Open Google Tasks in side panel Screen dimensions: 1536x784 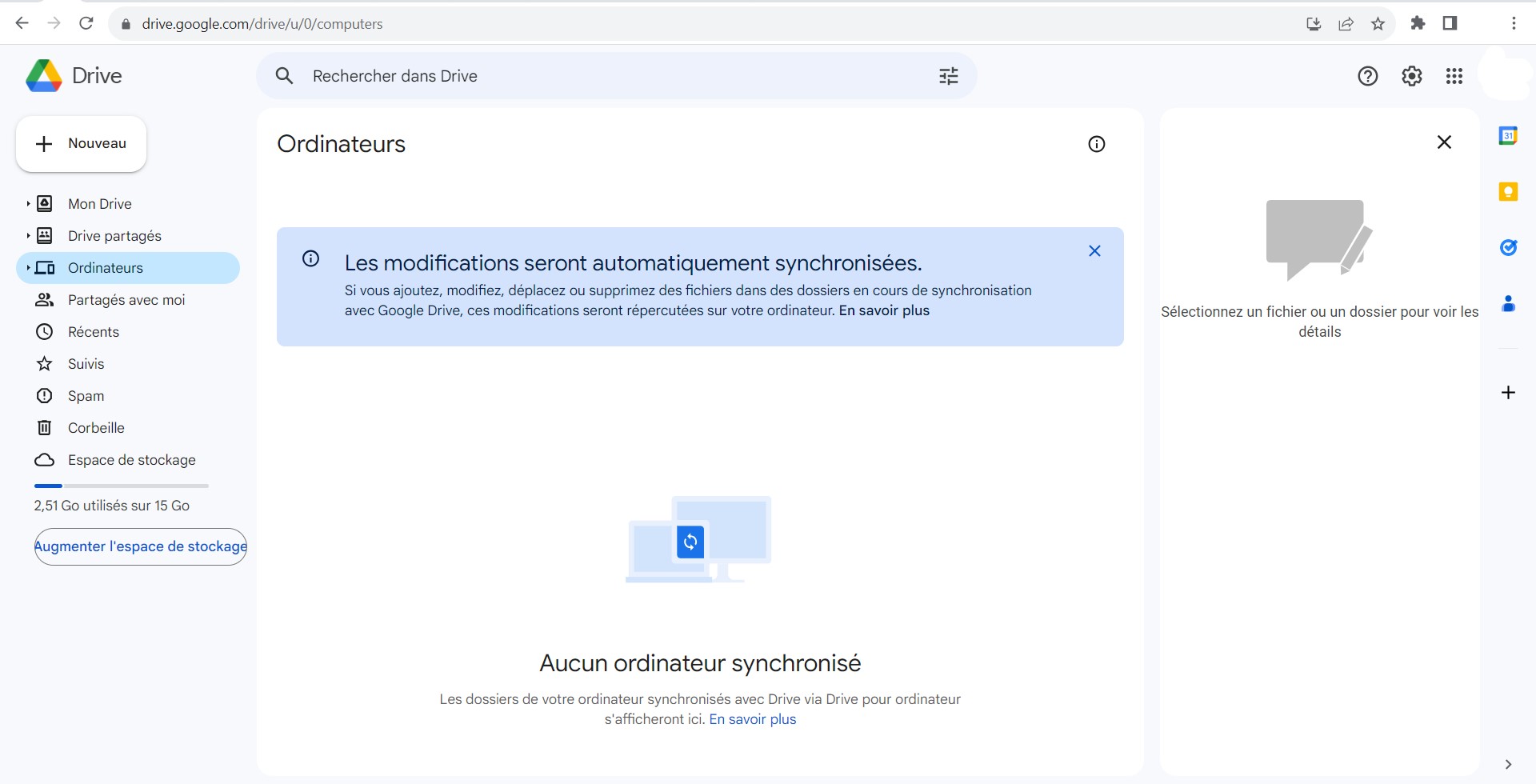[1508, 248]
